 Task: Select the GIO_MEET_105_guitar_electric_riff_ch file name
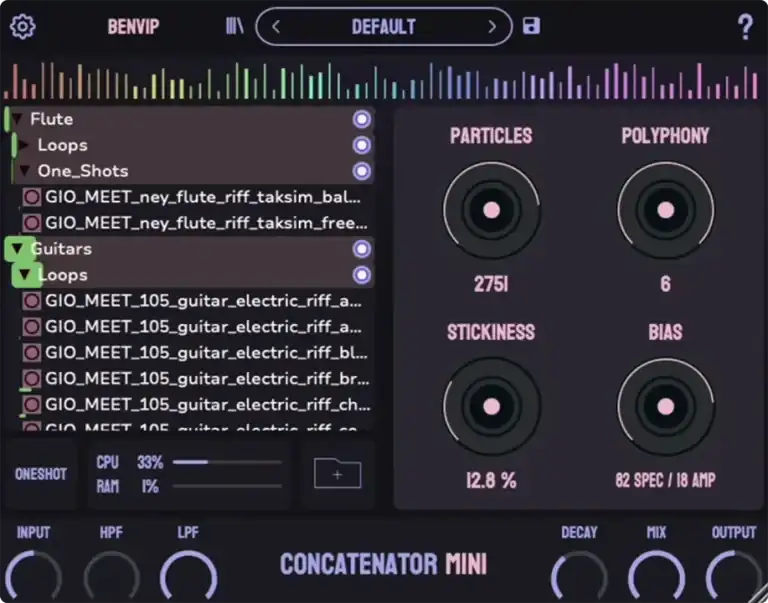pos(208,405)
